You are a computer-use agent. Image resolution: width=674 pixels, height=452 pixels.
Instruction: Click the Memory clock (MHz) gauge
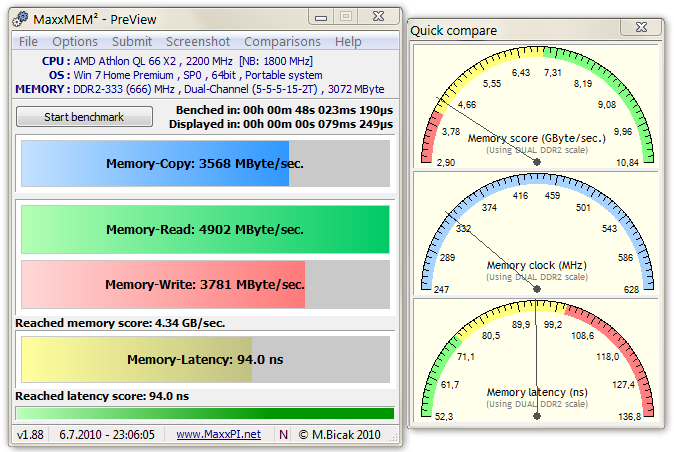pos(537,236)
